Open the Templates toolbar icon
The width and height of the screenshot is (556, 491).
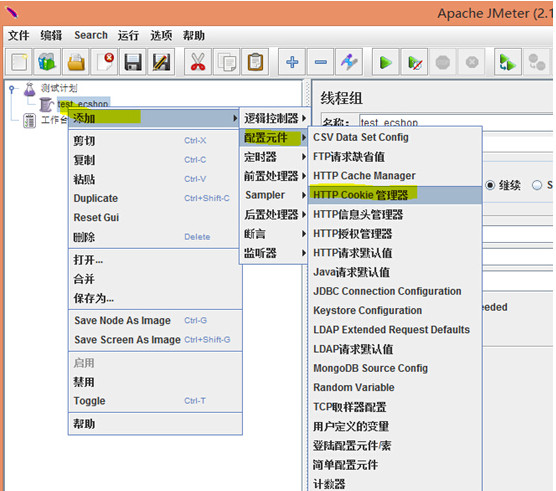click(x=47, y=62)
